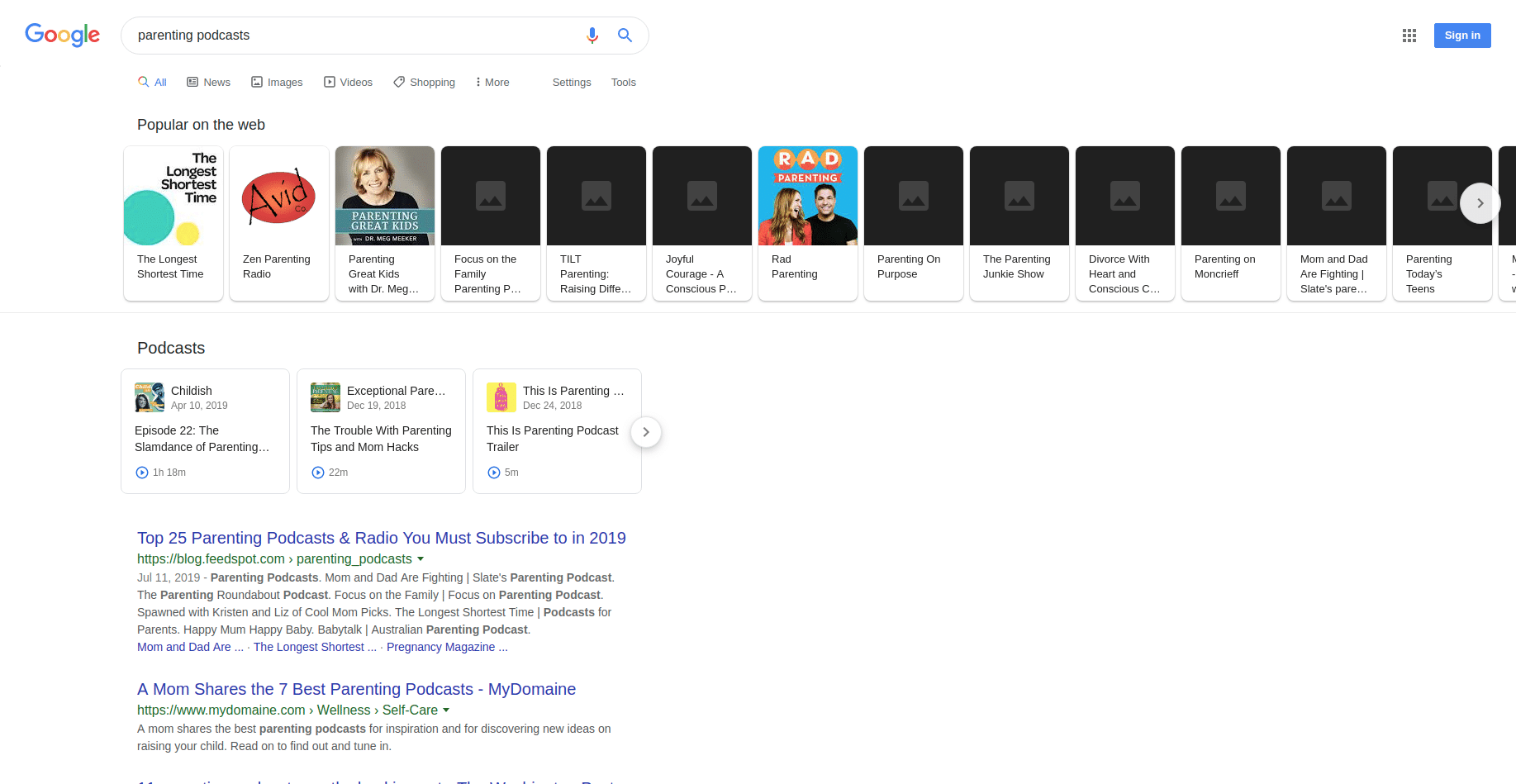Open This Is Parenting Podcast Trailer
Image resolution: width=1516 pixels, height=784 pixels.
[x=553, y=439]
